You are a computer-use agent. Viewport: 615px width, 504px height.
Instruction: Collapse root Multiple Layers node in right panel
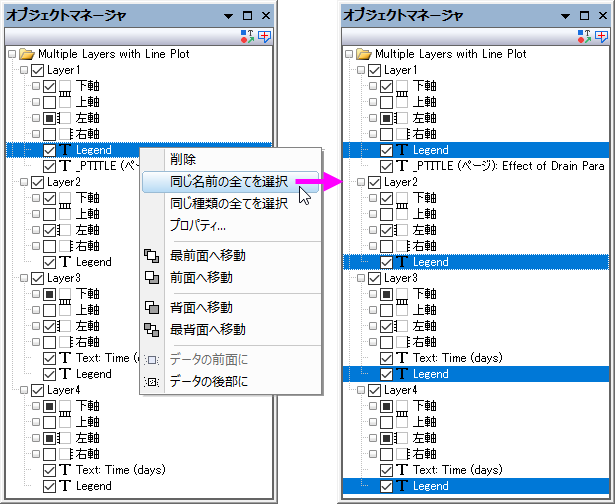pos(349,54)
